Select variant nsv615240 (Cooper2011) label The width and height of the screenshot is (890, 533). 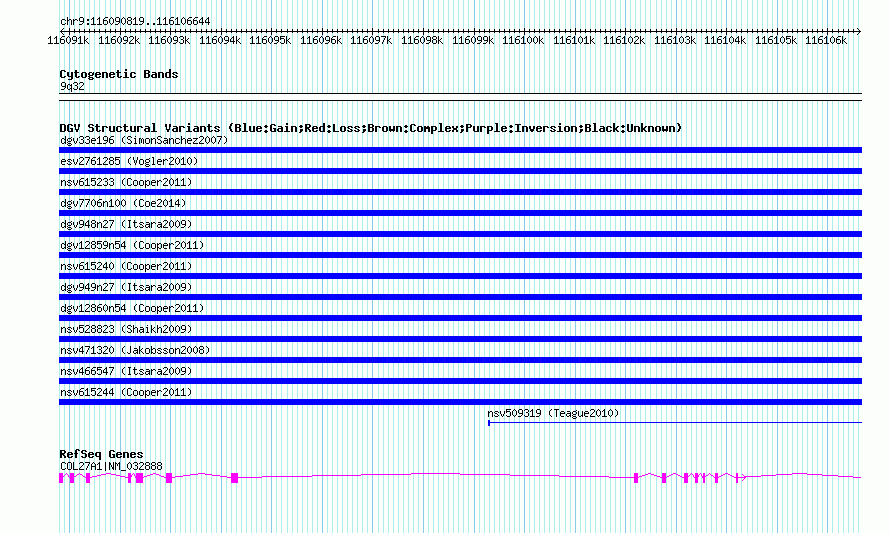pyautogui.click(x=126, y=266)
